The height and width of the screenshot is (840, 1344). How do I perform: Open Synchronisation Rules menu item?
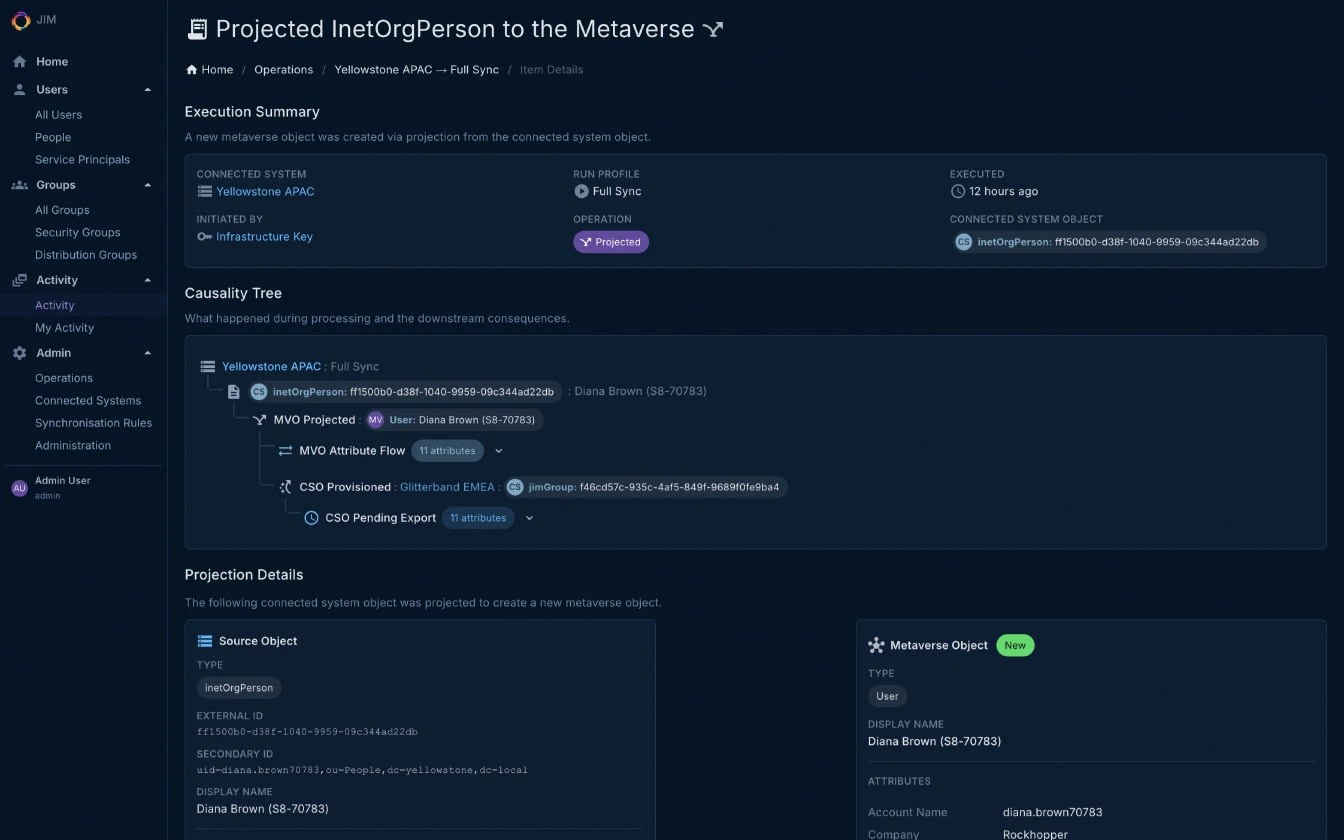click(93, 423)
